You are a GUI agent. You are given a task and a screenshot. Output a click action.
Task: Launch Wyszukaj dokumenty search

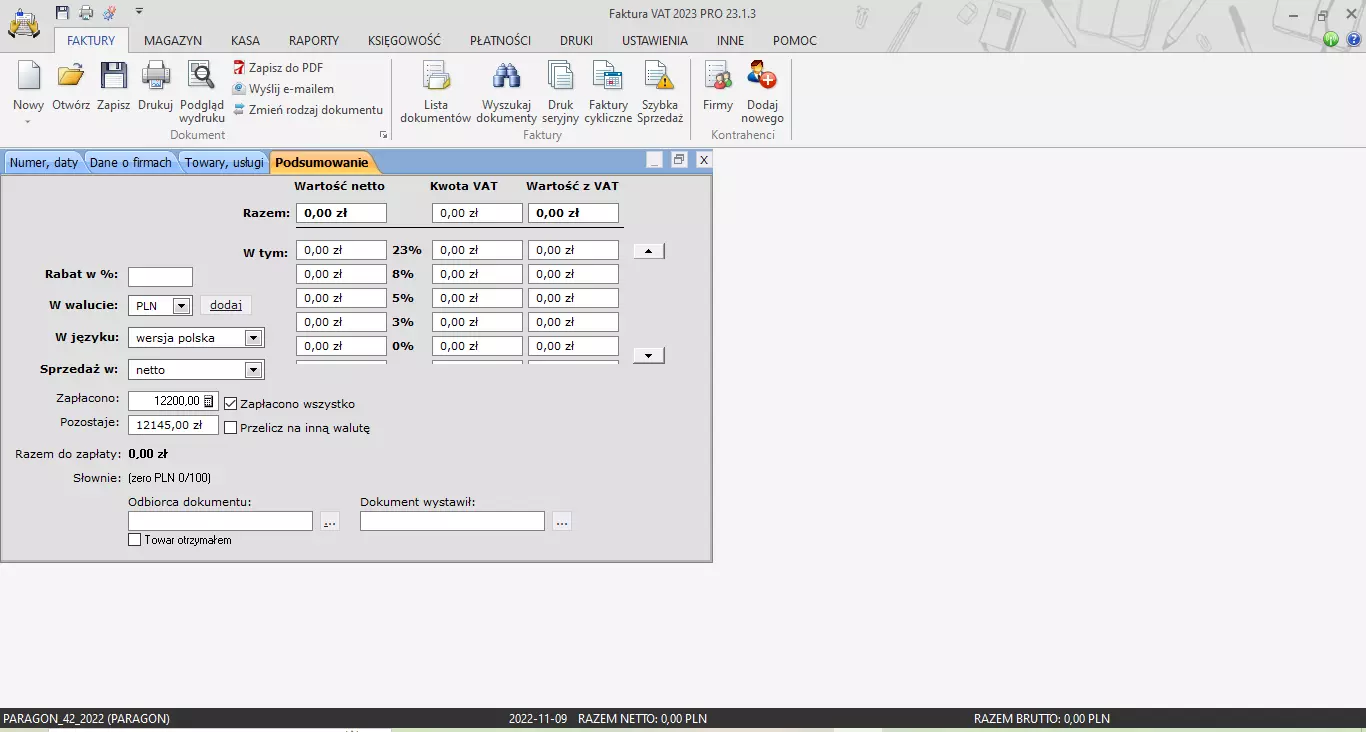click(506, 90)
